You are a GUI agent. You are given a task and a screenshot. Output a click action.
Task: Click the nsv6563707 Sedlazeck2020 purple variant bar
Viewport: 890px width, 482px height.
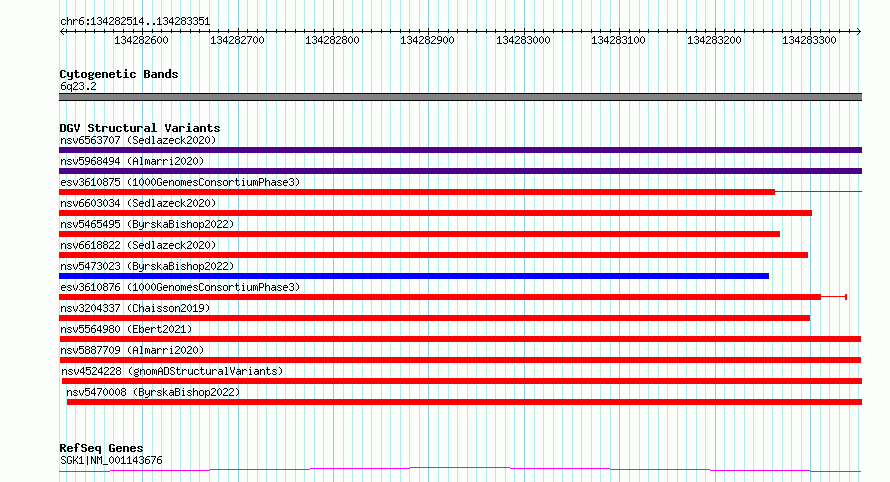coord(460,150)
